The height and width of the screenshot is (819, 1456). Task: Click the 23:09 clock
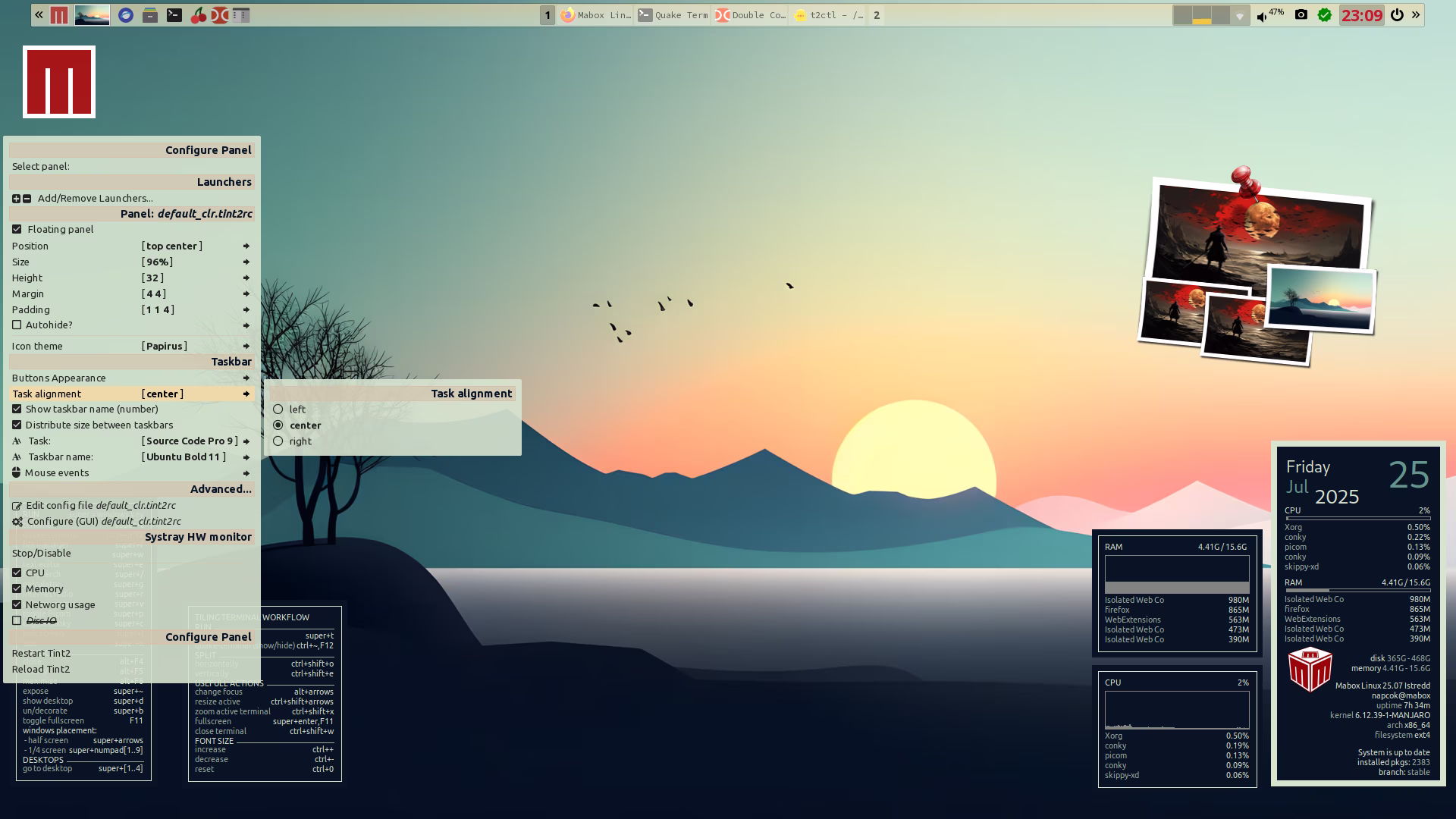[1361, 14]
